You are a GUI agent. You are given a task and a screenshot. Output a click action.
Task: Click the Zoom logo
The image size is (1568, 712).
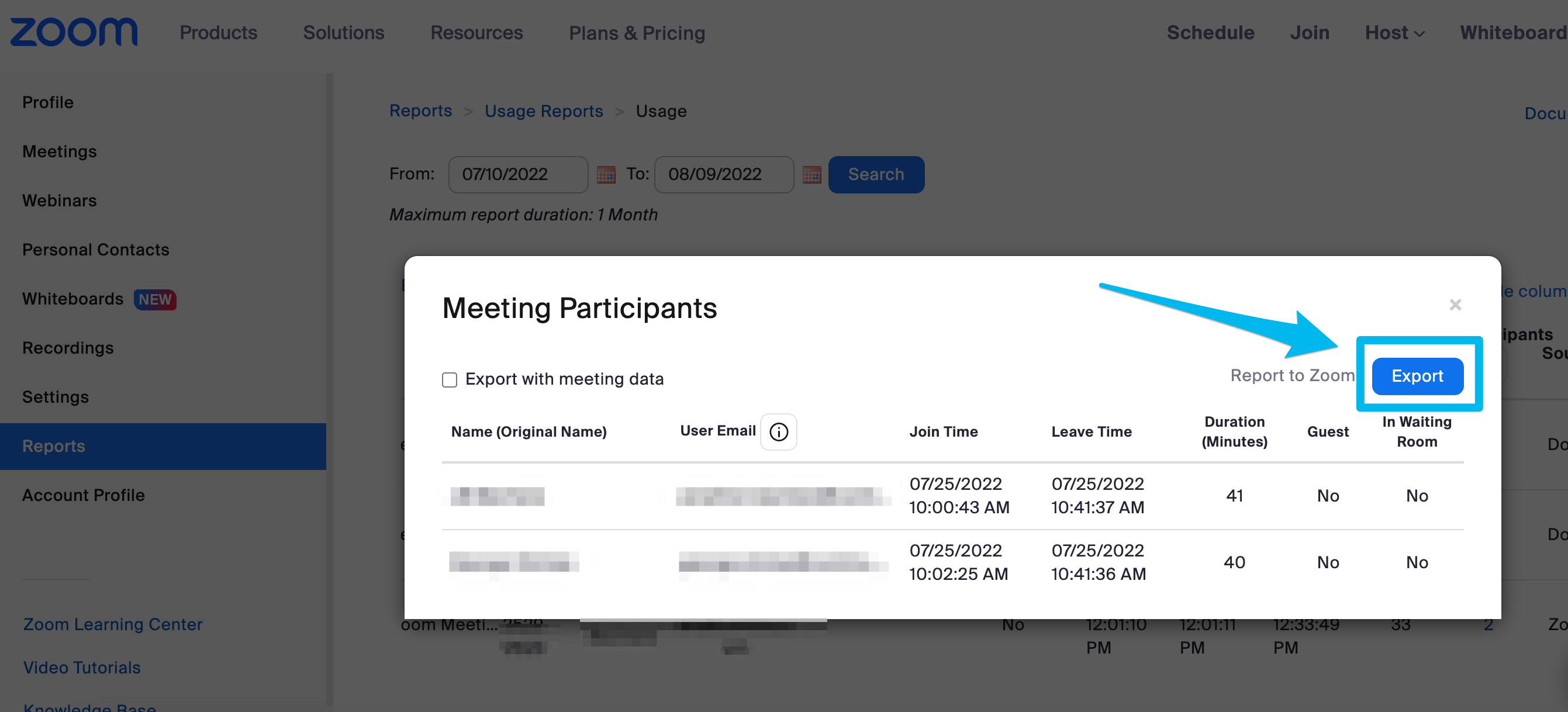coord(74,32)
